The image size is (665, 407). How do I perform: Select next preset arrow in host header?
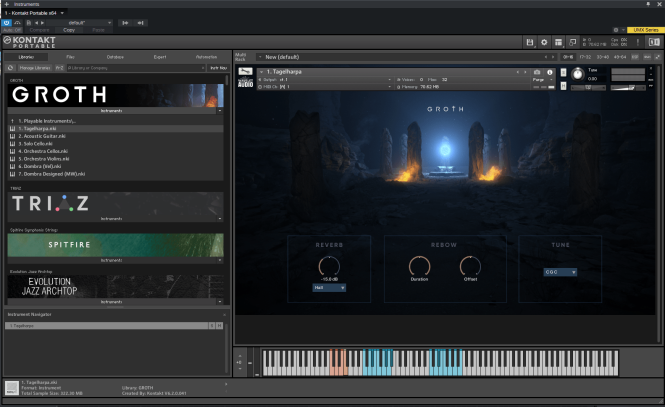pos(42,23)
